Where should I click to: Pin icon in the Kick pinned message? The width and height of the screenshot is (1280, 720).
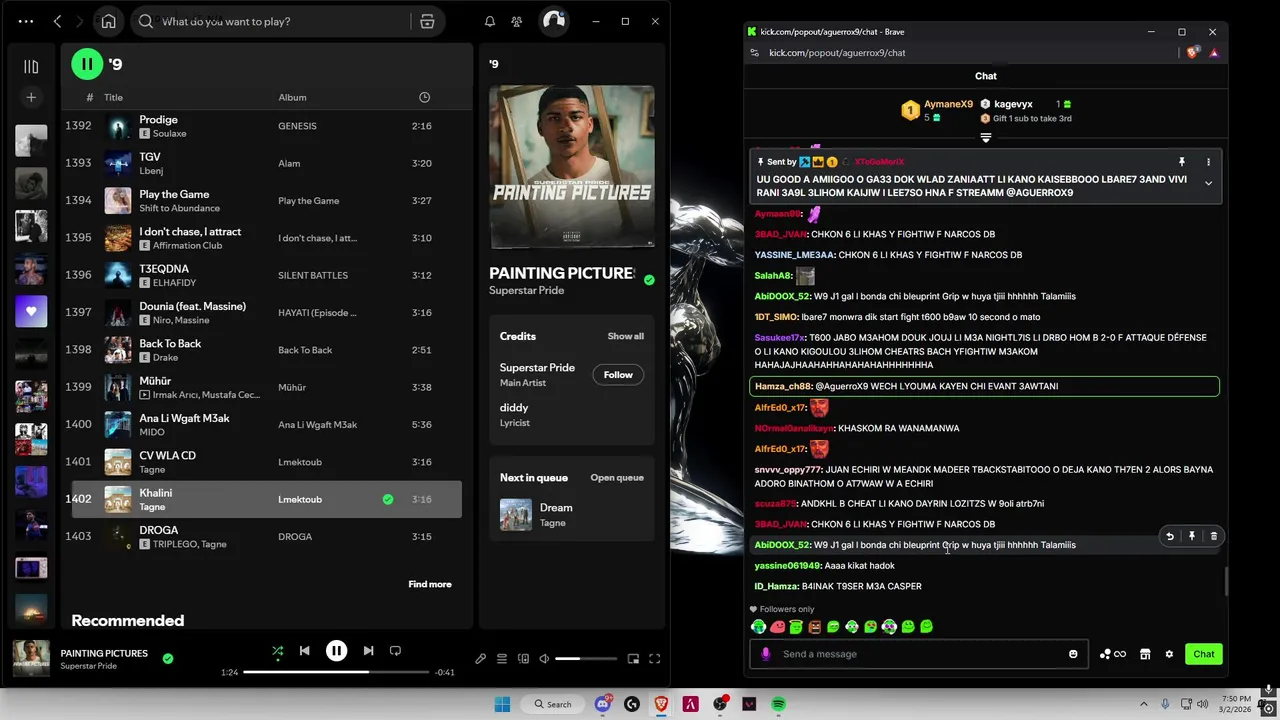click(x=1181, y=162)
